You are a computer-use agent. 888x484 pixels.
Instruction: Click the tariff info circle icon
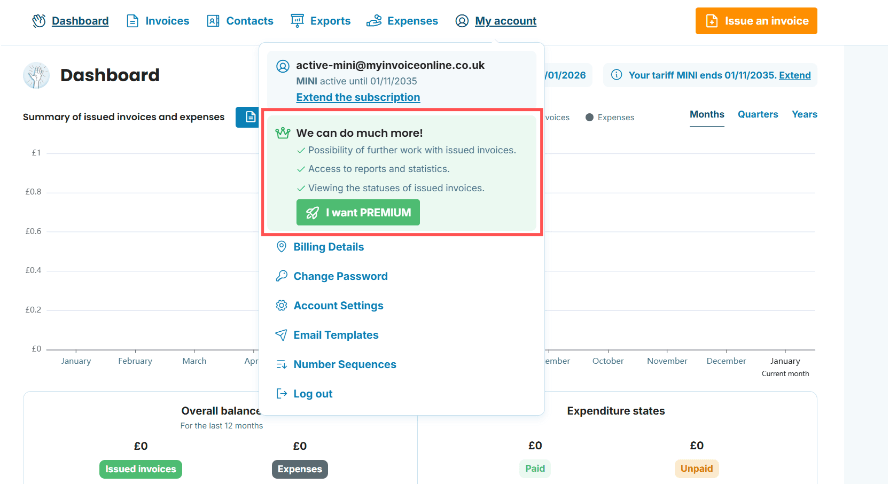(616, 75)
